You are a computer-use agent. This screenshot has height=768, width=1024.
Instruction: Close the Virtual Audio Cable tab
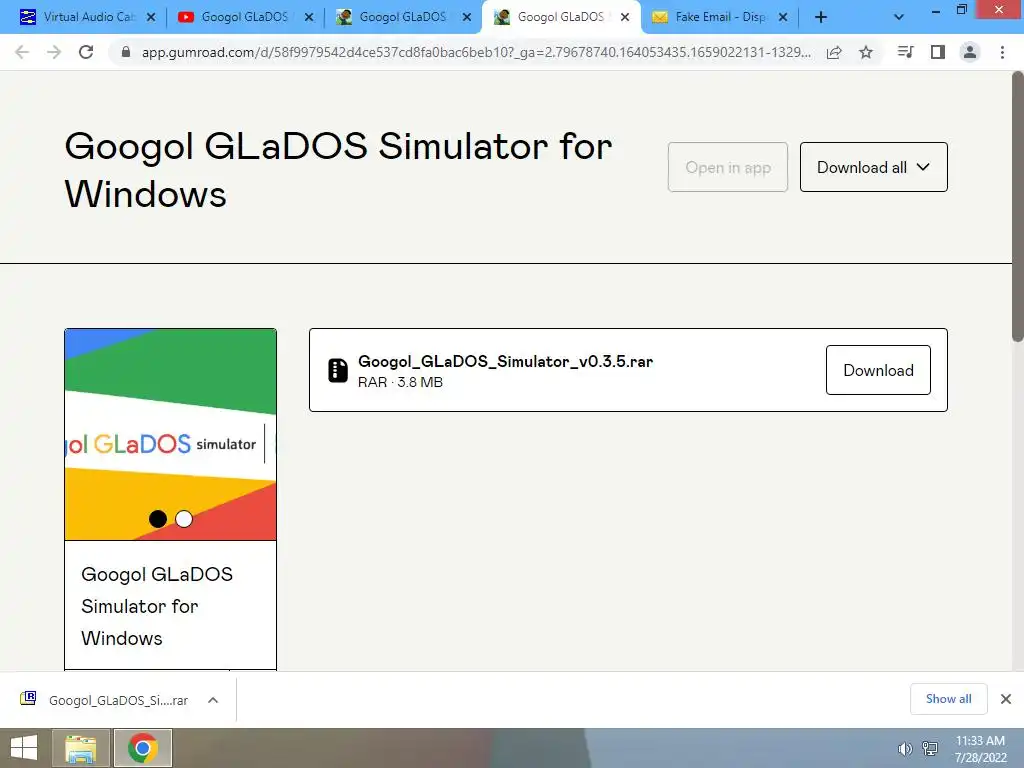pos(151,18)
